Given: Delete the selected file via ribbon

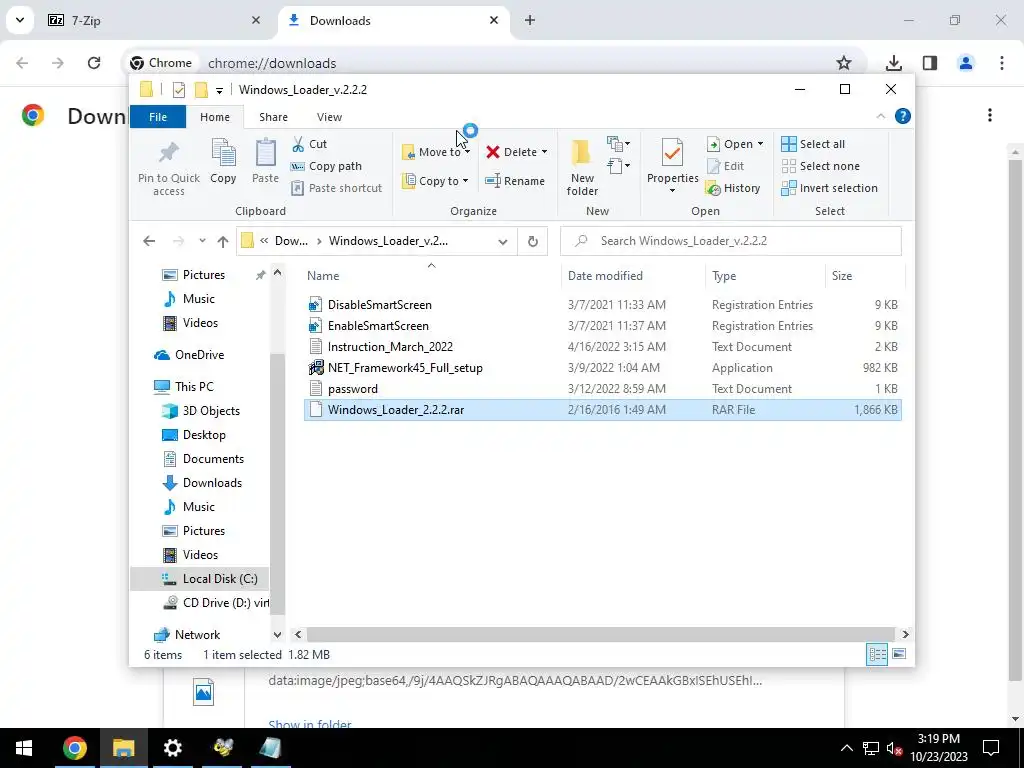Looking at the screenshot, I should point(511,152).
